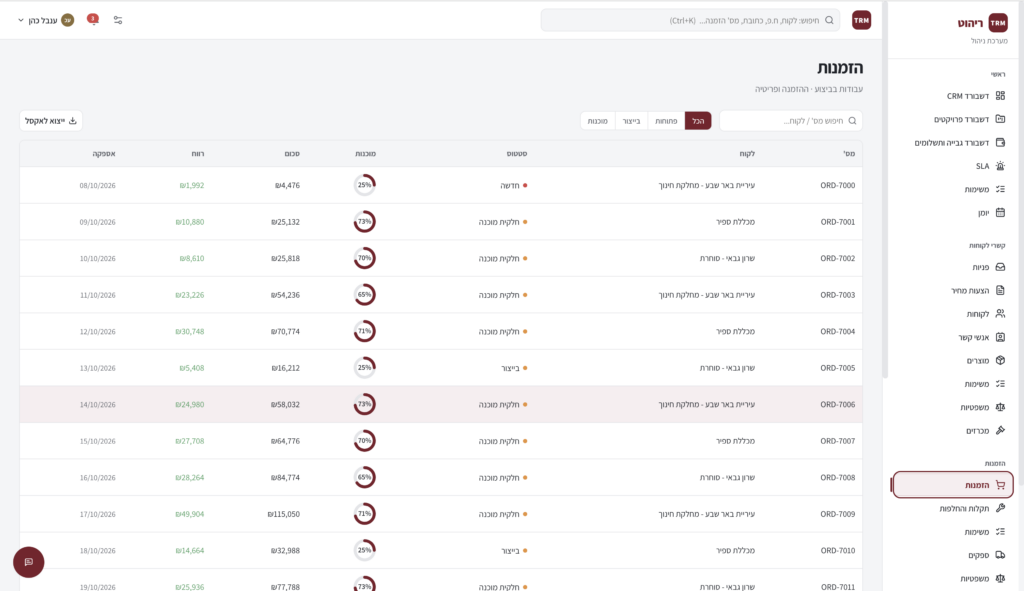Switch to the מוכנות filter tab

(x=598, y=121)
